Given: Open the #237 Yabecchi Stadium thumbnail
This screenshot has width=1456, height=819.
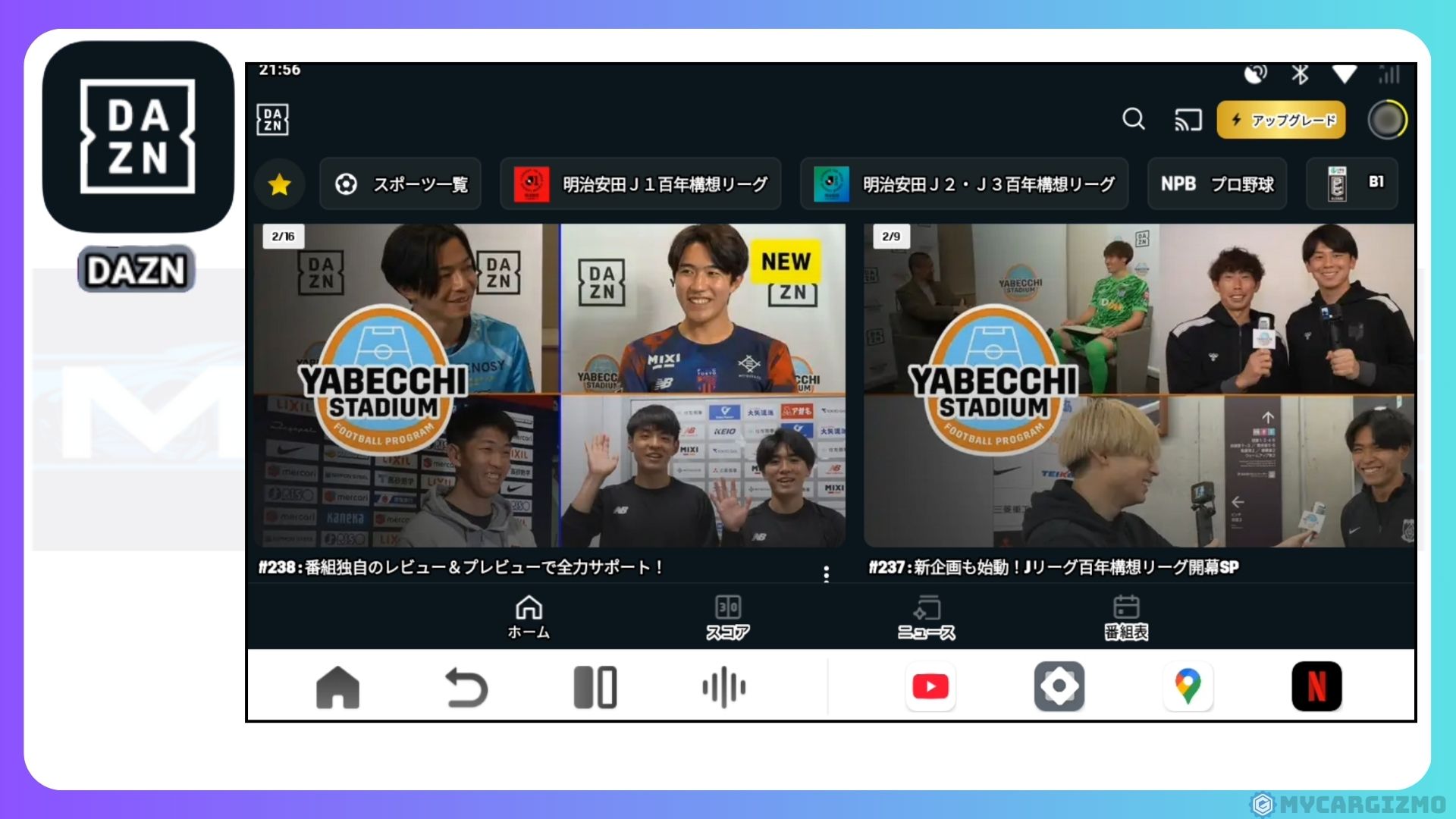Looking at the screenshot, I should 1138,385.
